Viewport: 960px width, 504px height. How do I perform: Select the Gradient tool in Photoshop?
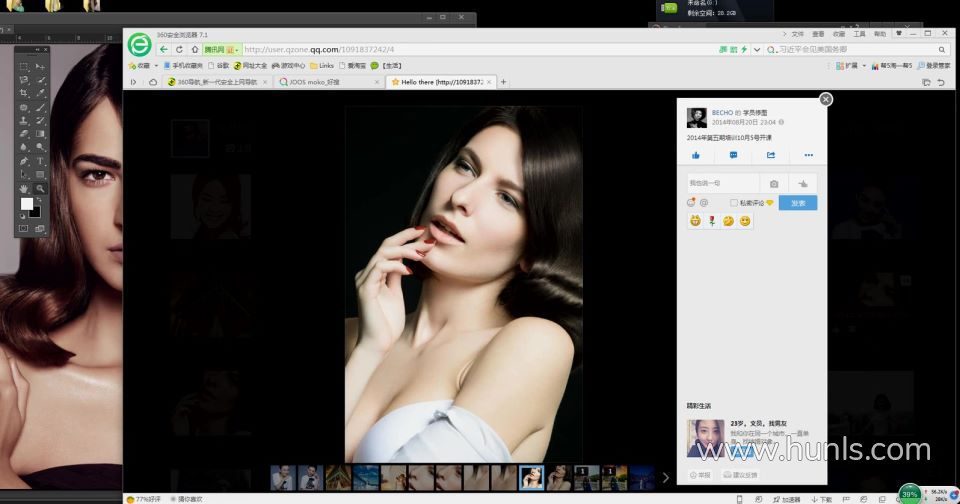tap(40, 134)
